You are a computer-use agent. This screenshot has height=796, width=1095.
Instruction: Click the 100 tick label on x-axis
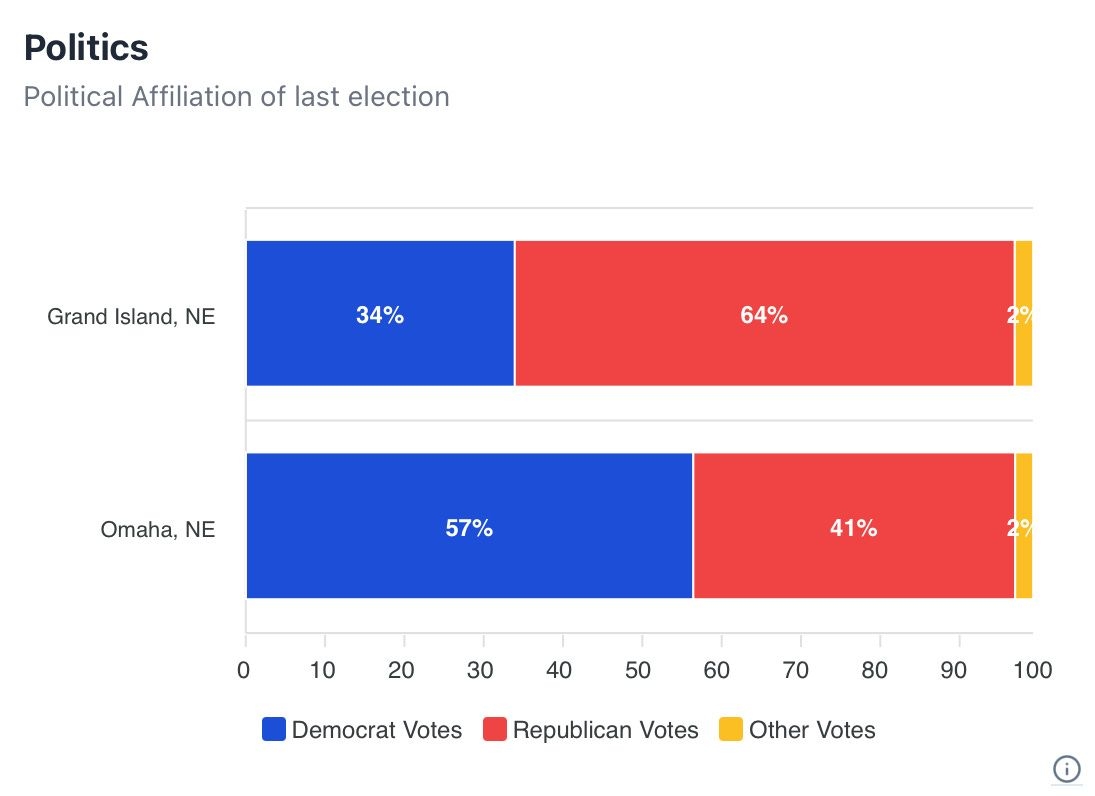coord(1031,670)
